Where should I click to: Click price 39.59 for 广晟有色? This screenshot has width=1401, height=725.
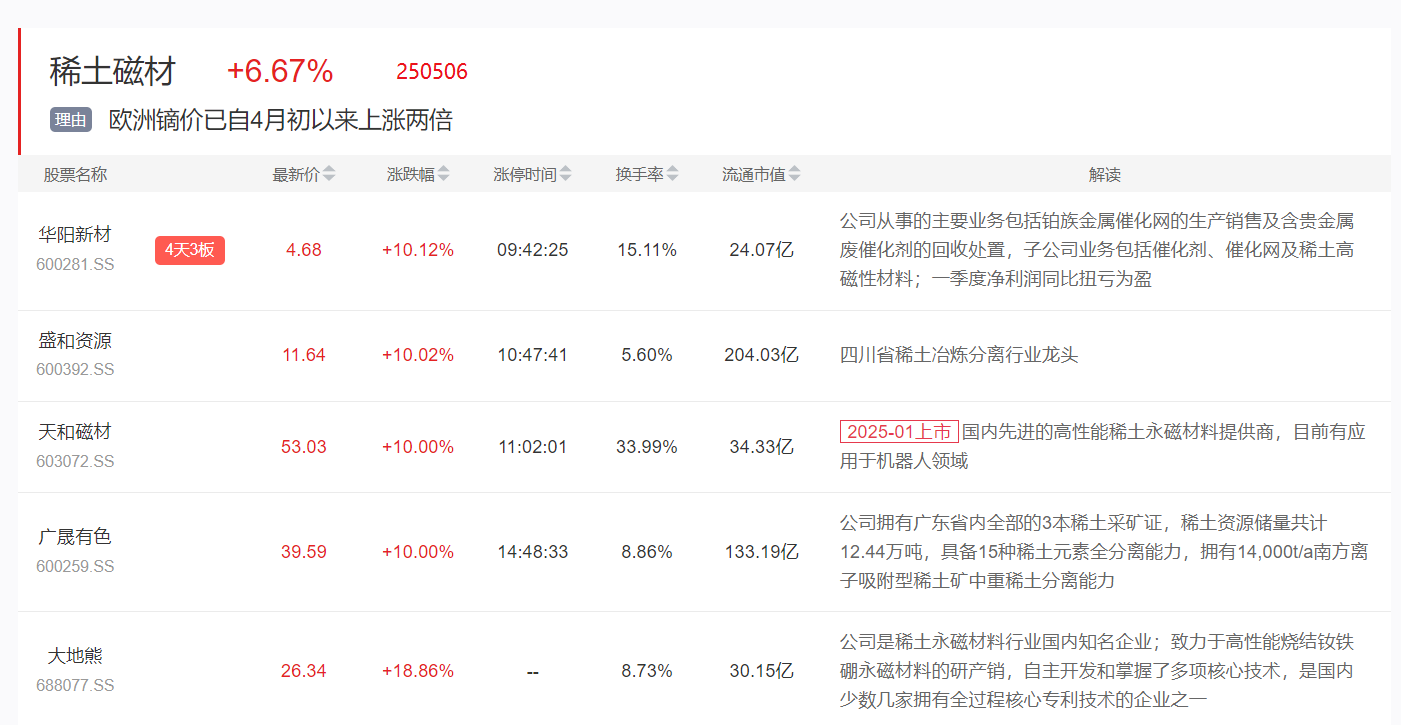point(304,552)
